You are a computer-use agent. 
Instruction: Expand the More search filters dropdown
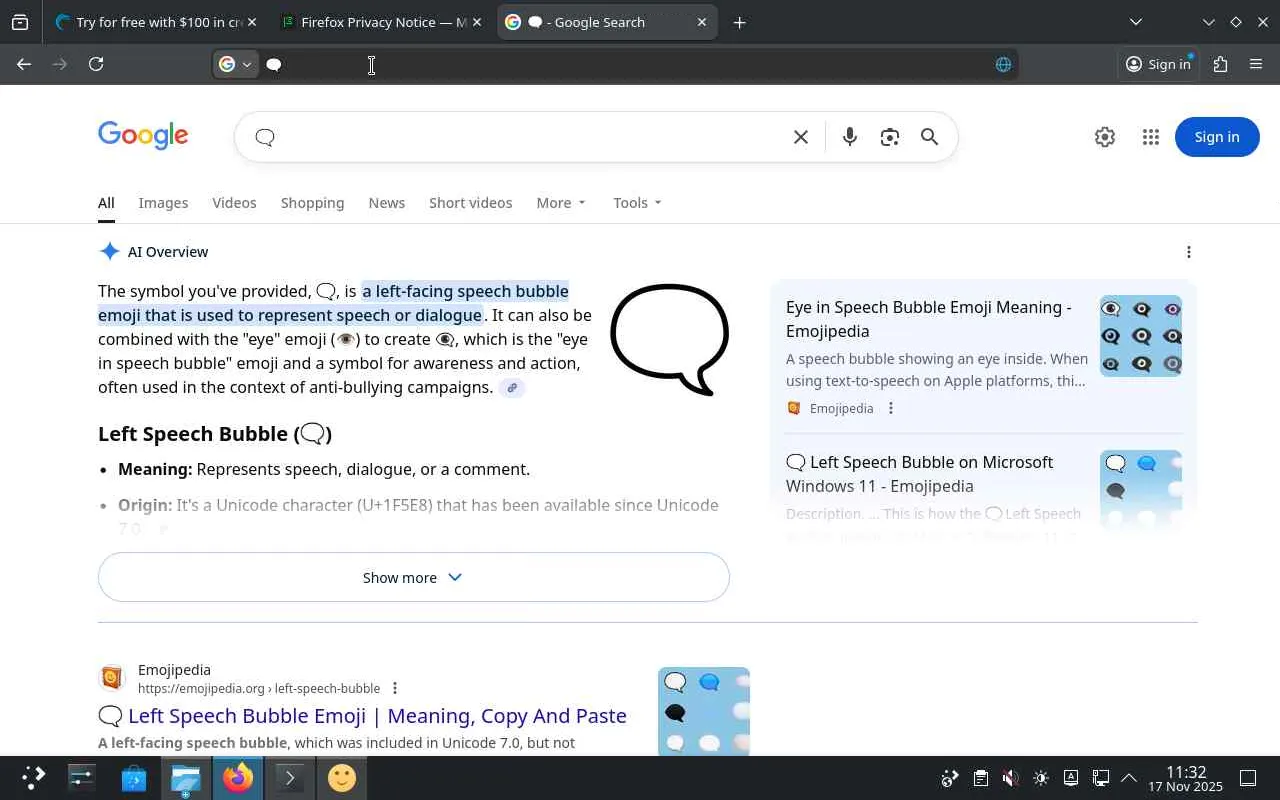click(x=561, y=203)
